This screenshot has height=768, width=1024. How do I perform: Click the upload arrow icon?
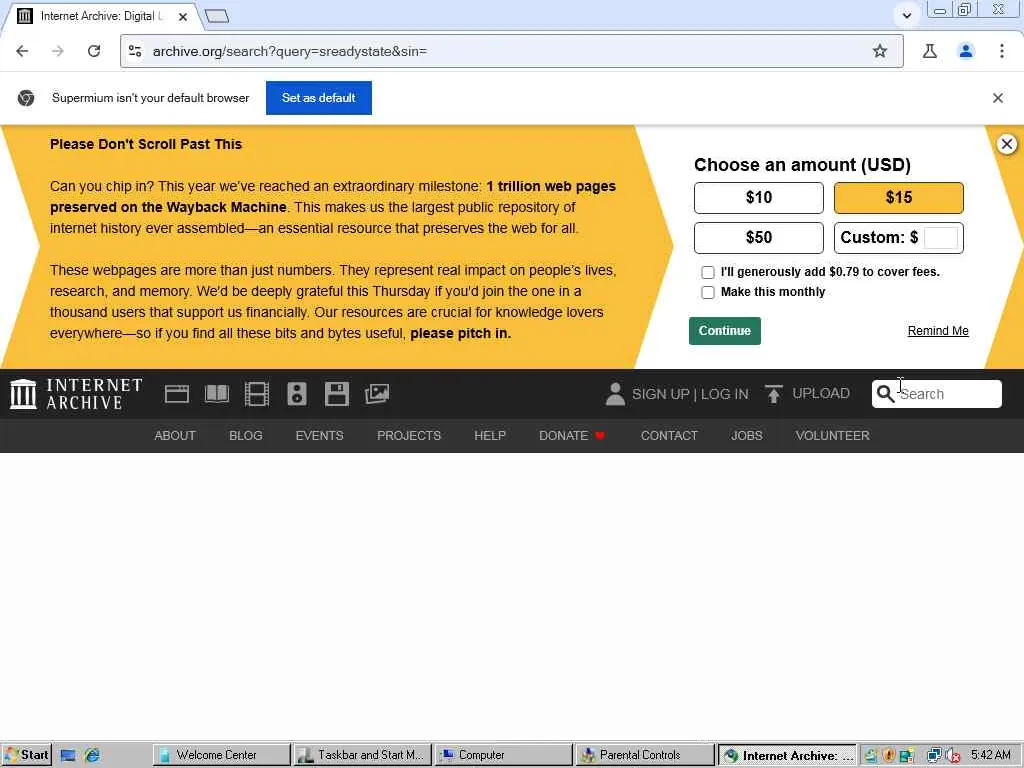tap(774, 394)
